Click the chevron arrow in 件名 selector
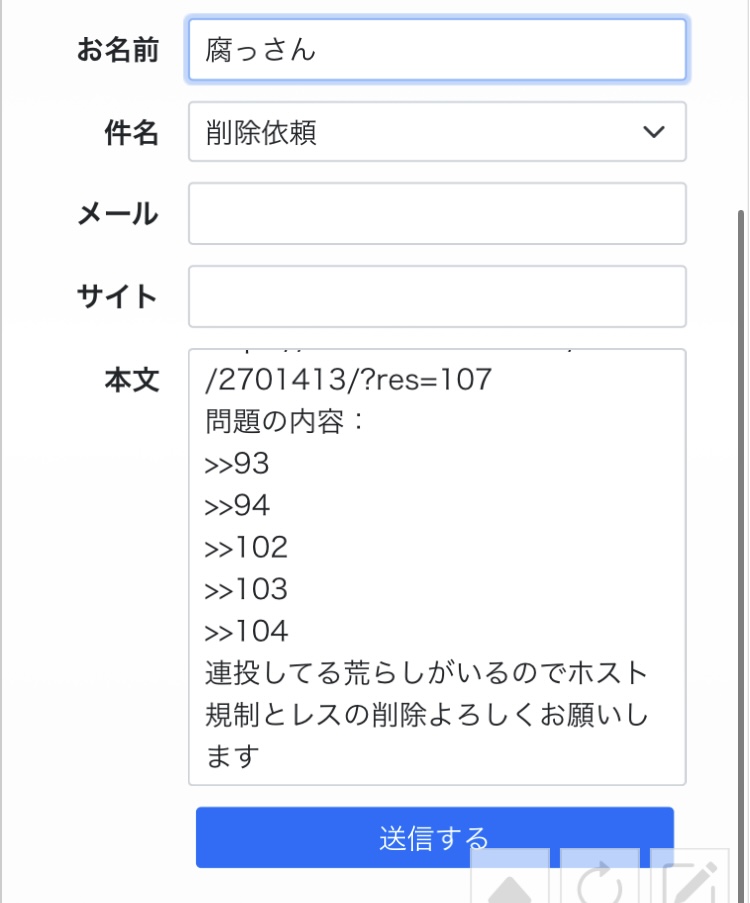 click(654, 132)
